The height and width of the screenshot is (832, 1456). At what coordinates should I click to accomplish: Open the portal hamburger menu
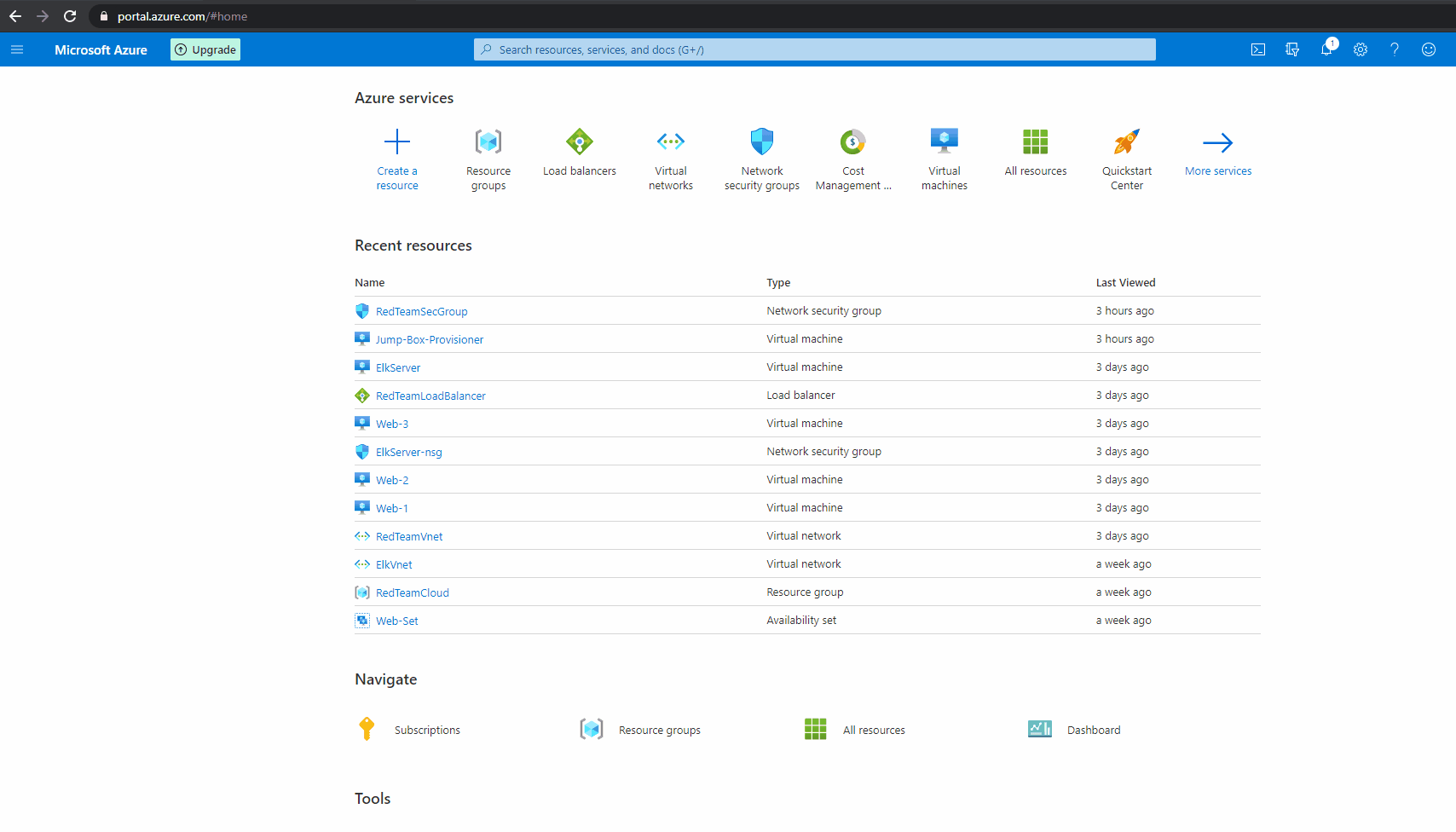pos(17,49)
